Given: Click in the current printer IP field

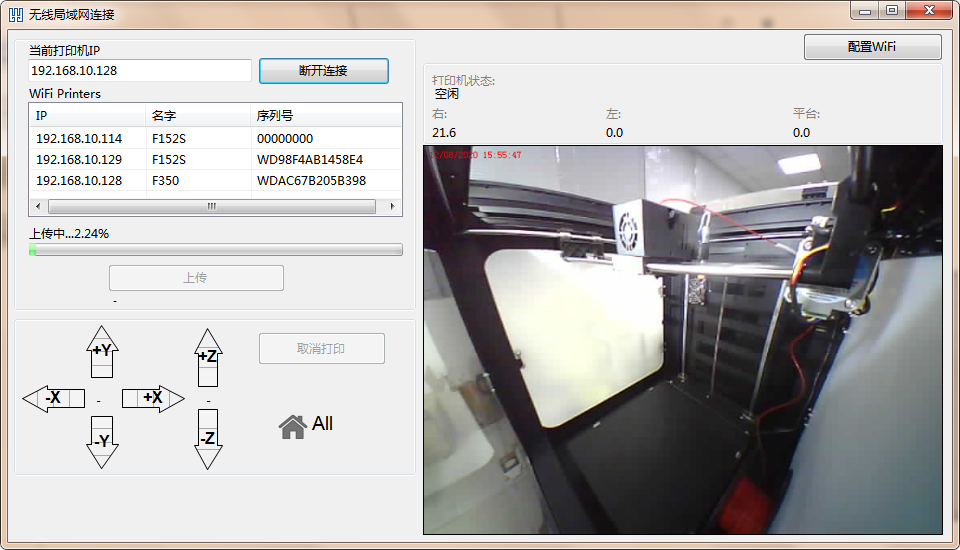Looking at the screenshot, I should [140, 71].
